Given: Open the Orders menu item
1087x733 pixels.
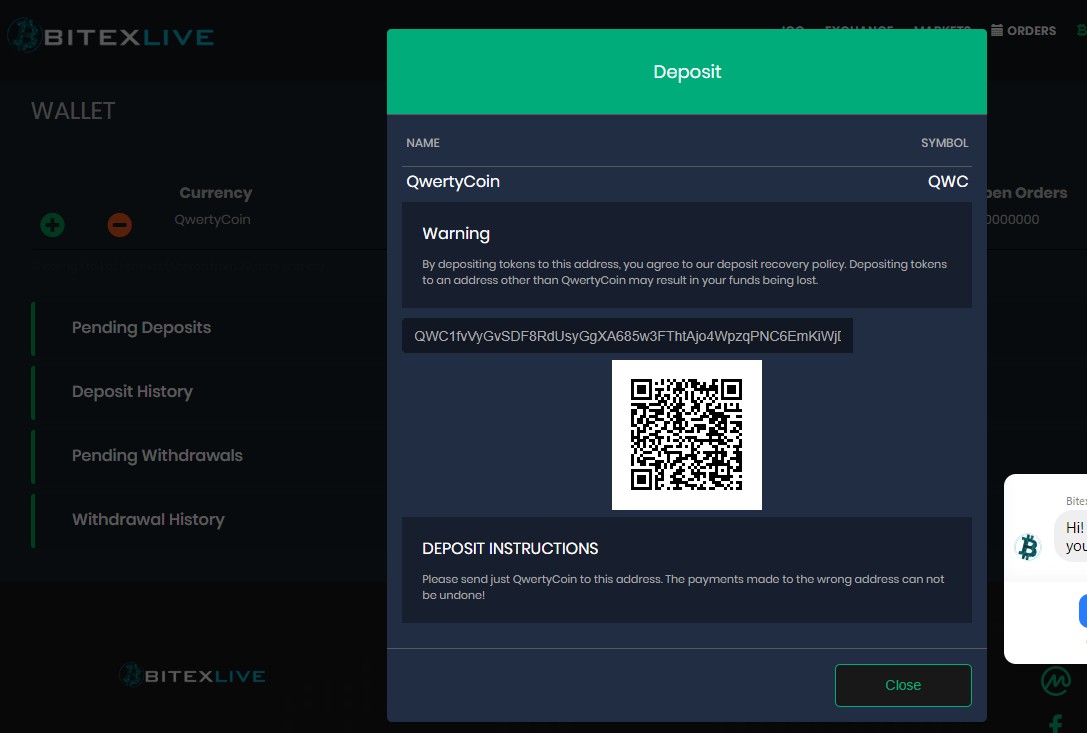Looking at the screenshot, I should pyautogui.click(x=1023, y=31).
